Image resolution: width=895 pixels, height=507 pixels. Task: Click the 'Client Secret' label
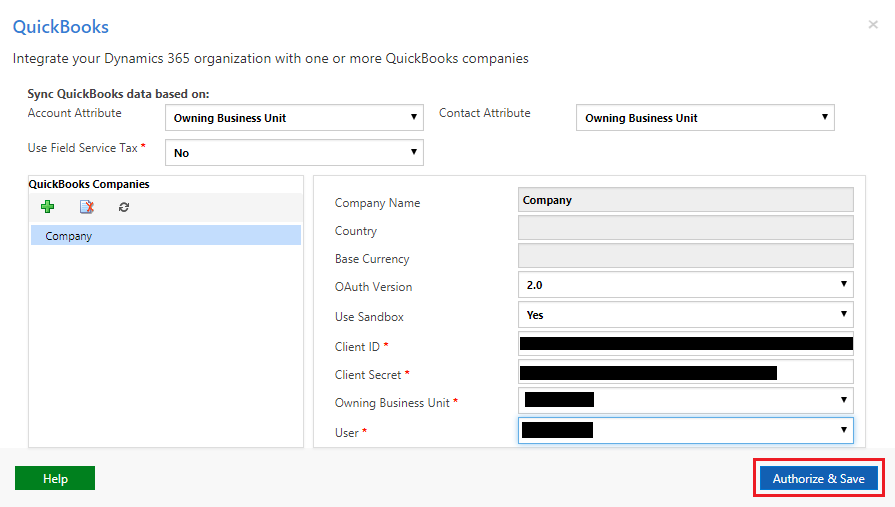click(368, 375)
